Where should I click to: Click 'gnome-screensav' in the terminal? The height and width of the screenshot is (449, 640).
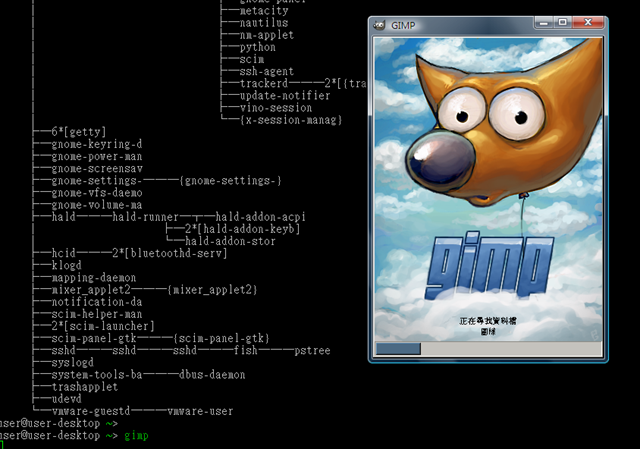point(97,168)
